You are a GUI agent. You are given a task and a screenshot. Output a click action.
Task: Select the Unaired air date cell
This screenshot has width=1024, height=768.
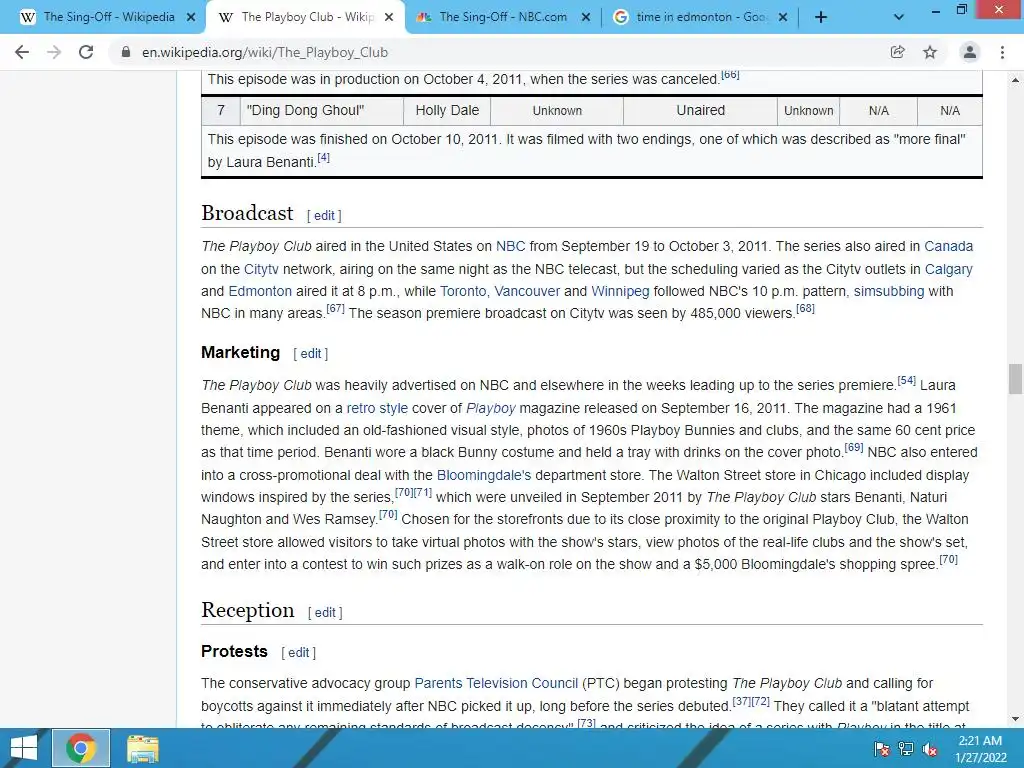(x=700, y=110)
